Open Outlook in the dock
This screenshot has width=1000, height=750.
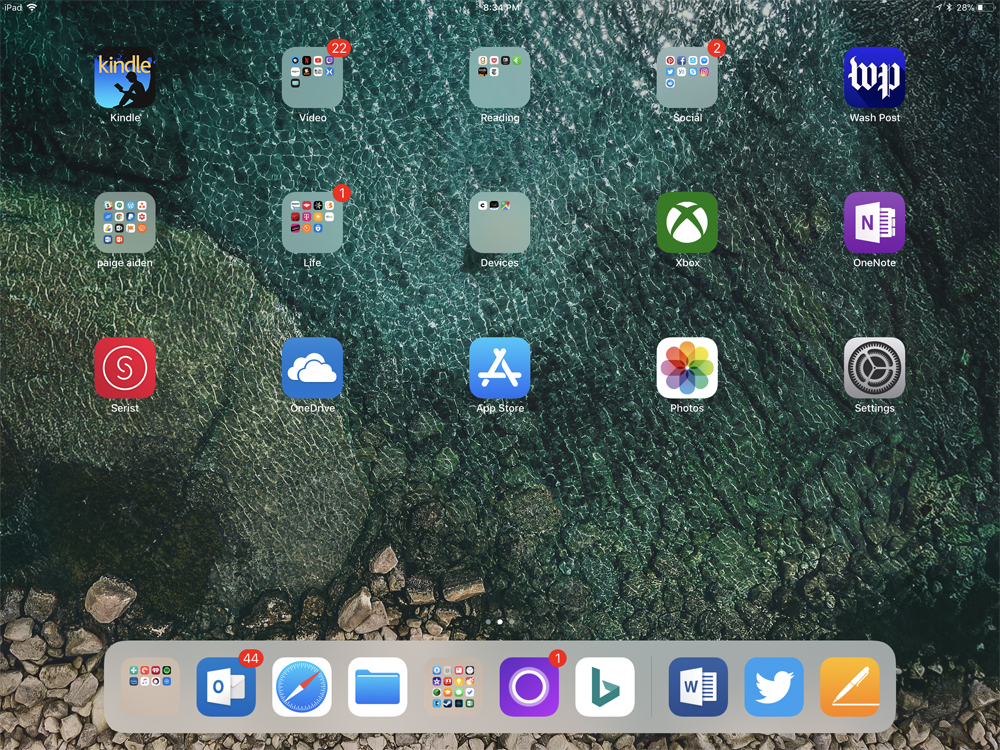226,687
